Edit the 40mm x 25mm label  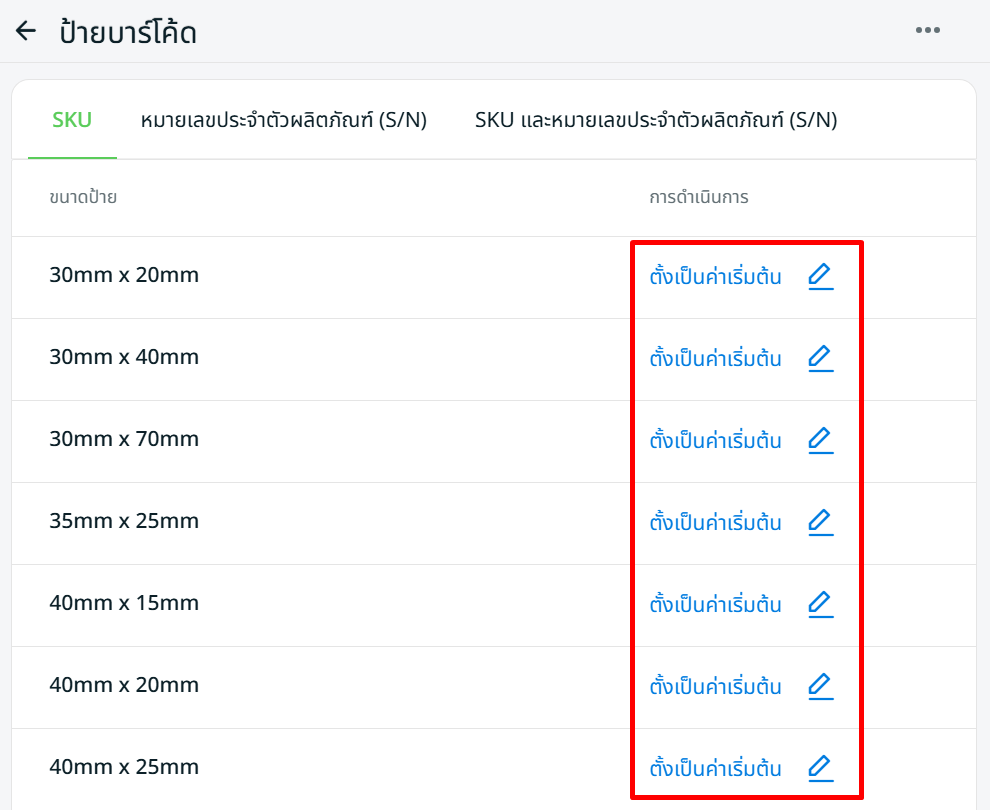tap(820, 768)
